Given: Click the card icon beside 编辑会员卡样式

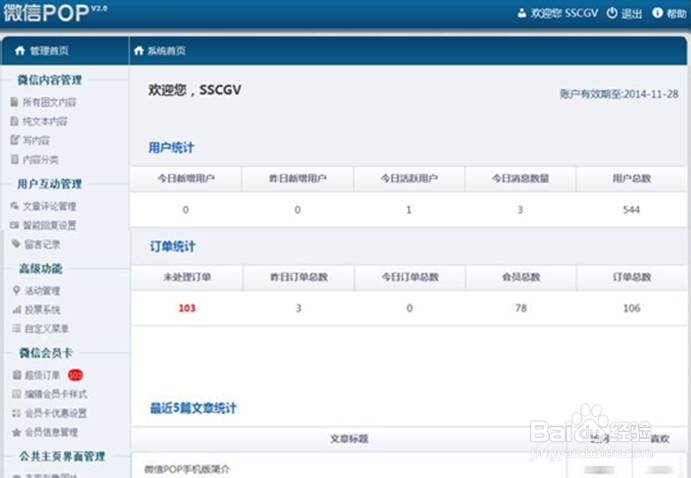Looking at the screenshot, I should pos(16,394).
